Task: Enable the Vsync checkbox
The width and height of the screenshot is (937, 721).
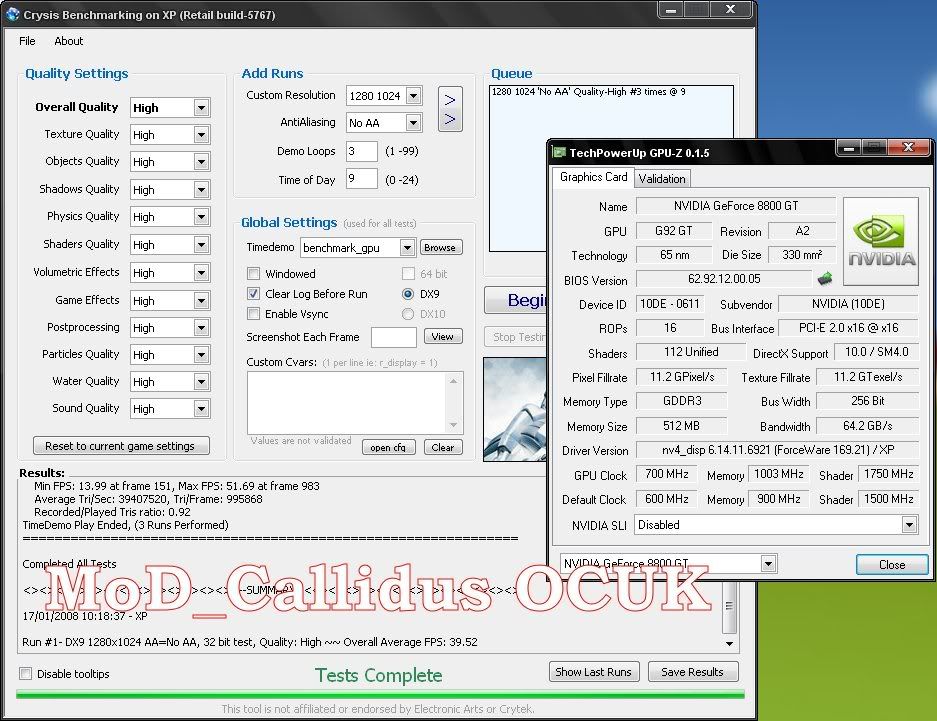Action: click(x=253, y=314)
